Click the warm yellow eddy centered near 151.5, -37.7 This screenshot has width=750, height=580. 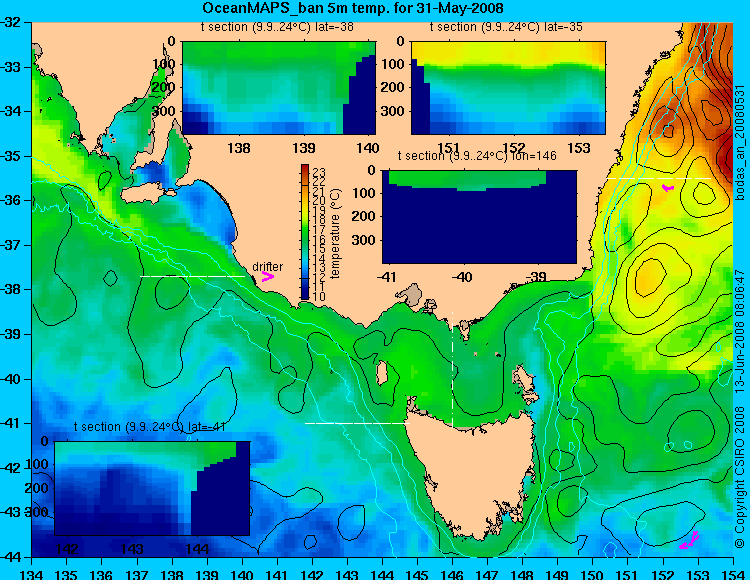[650, 276]
